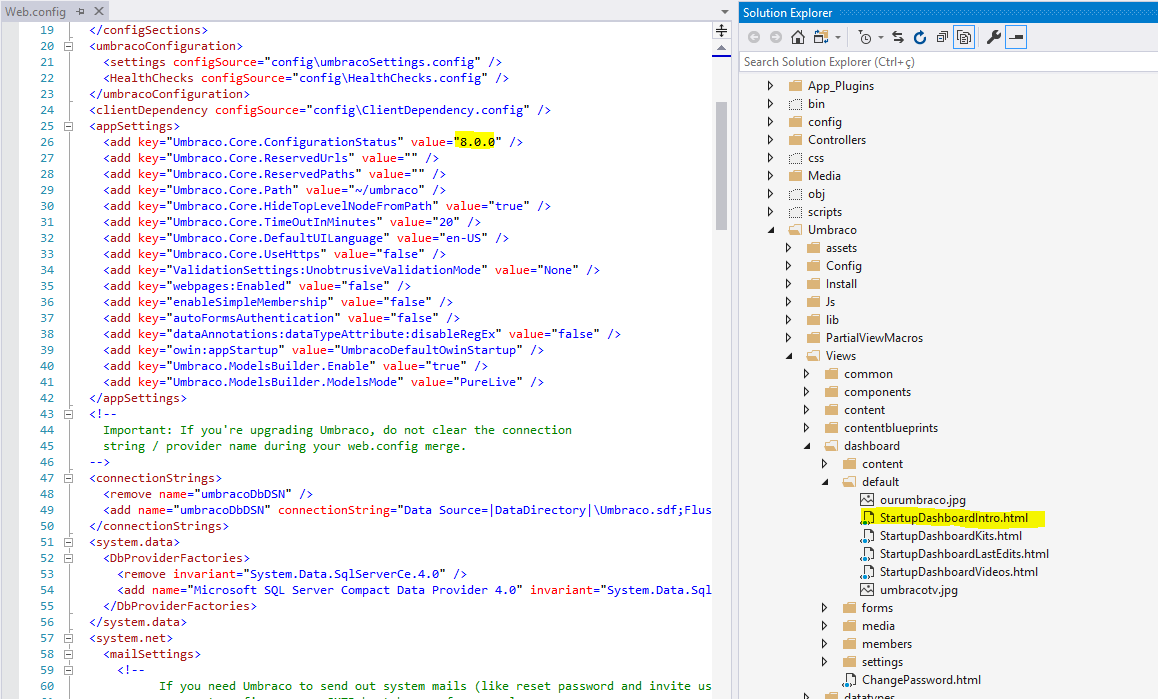Click "PureLive" value on line 41
Viewport: 1158px width, 699px height.
tap(487, 382)
